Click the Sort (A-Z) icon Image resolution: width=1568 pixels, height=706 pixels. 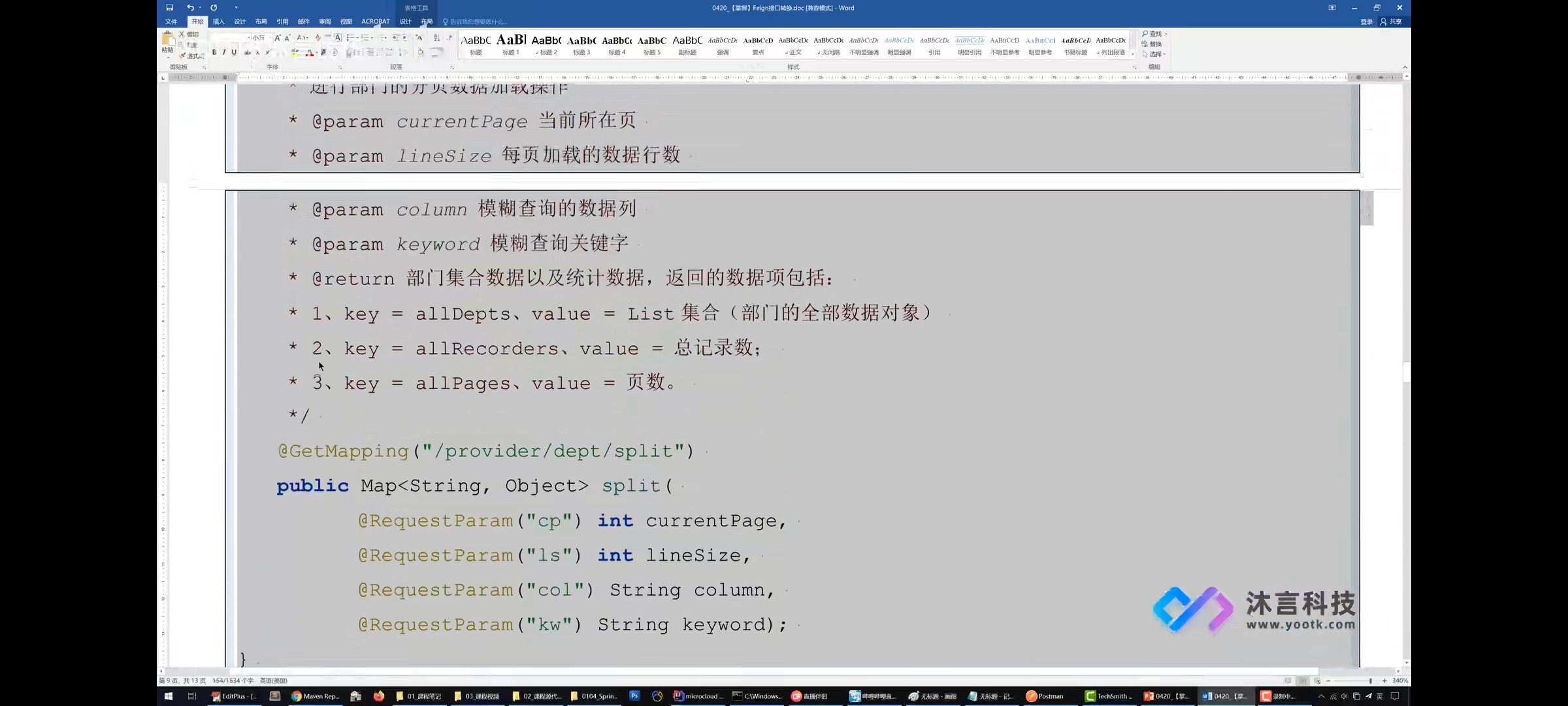click(437, 38)
